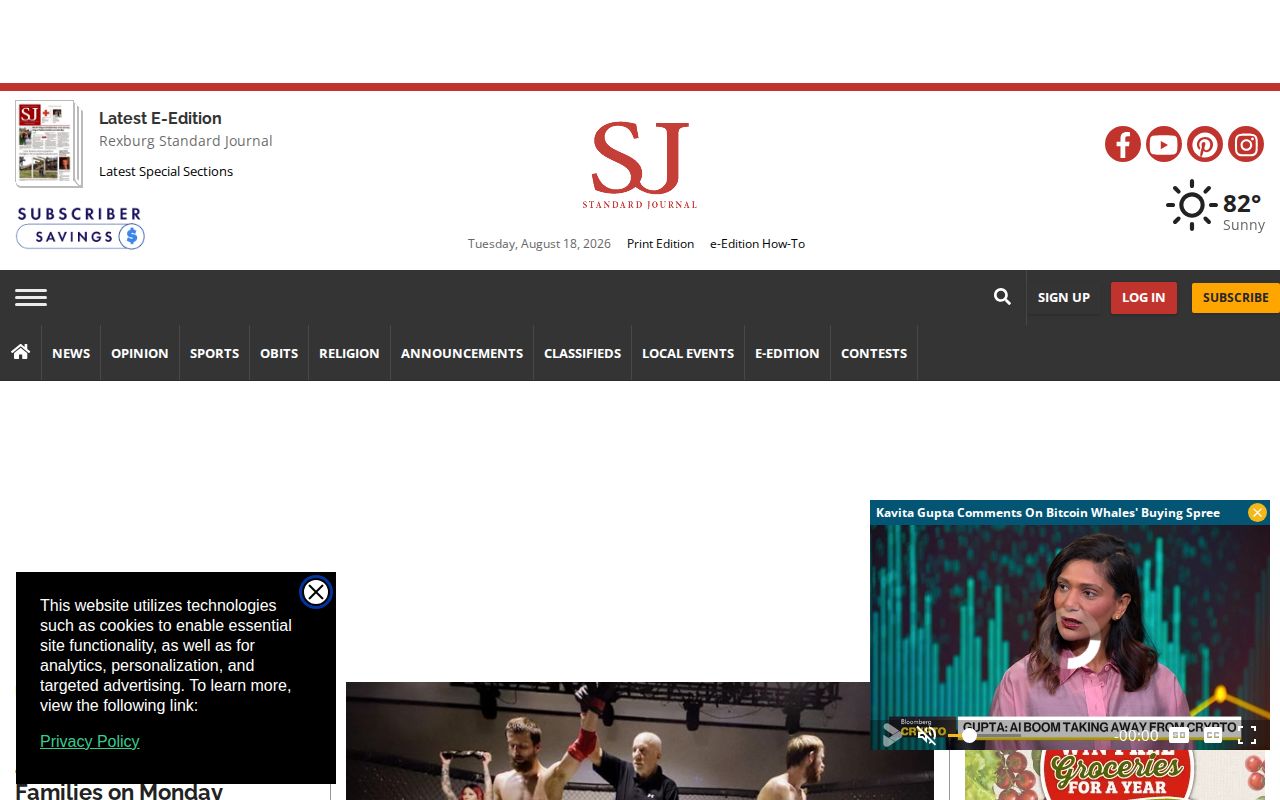Open the E-Edition nav item

[787, 353]
